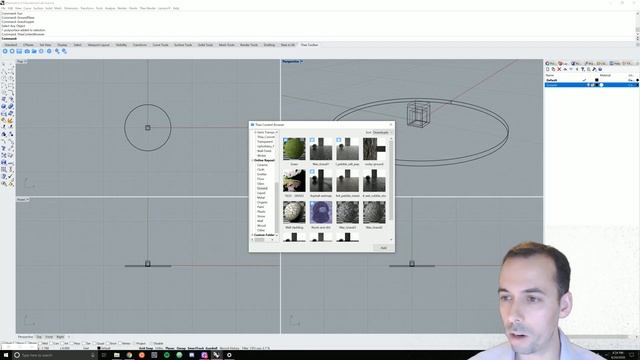Open the Render menu
The image size is (640, 360).
pyautogui.click(x=122, y=8)
